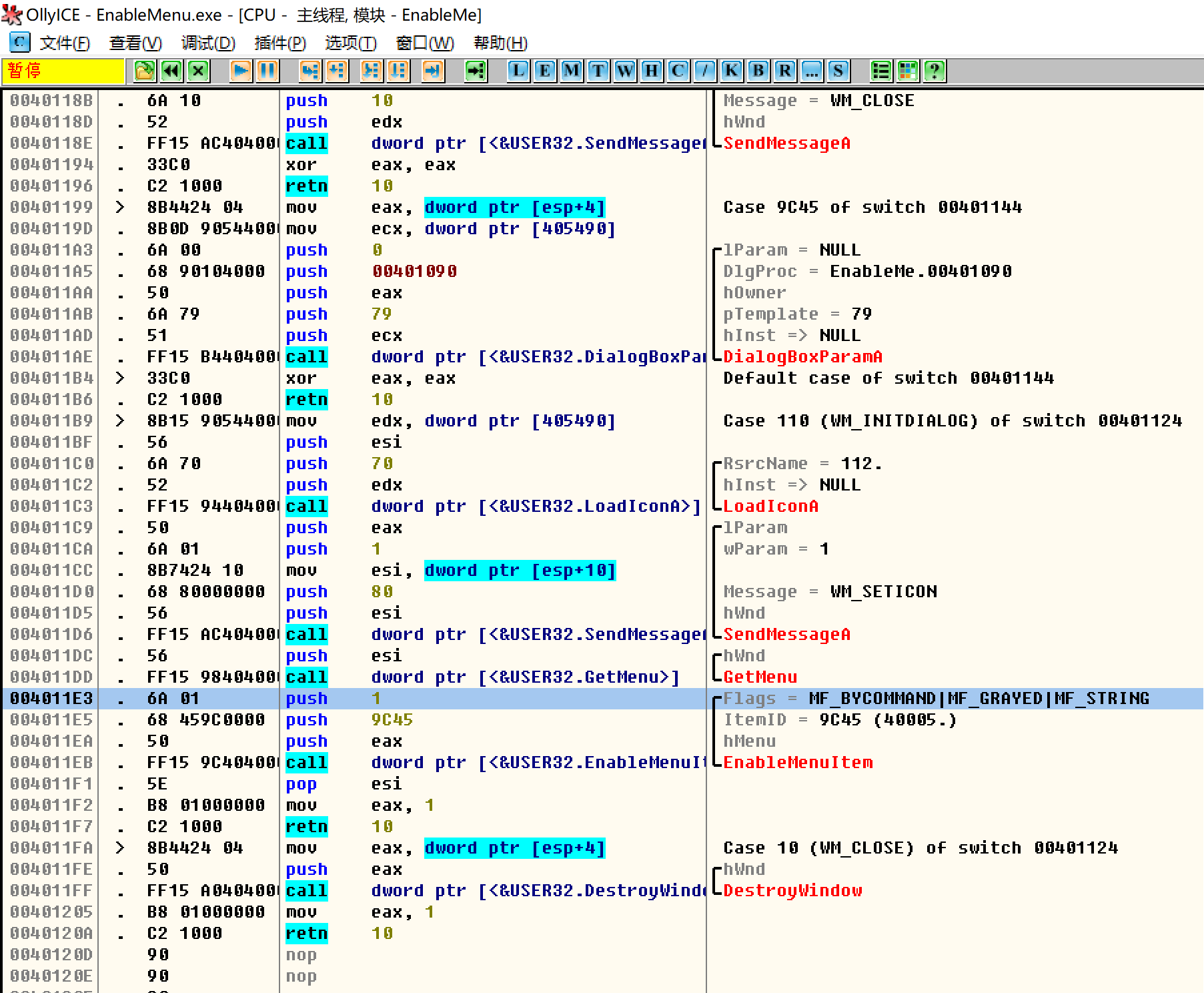The height and width of the screenshot is (993, 1204).
Task: Click hex bytes 8B7424 10 at 004011CC
Action: [x=195, y=571]
